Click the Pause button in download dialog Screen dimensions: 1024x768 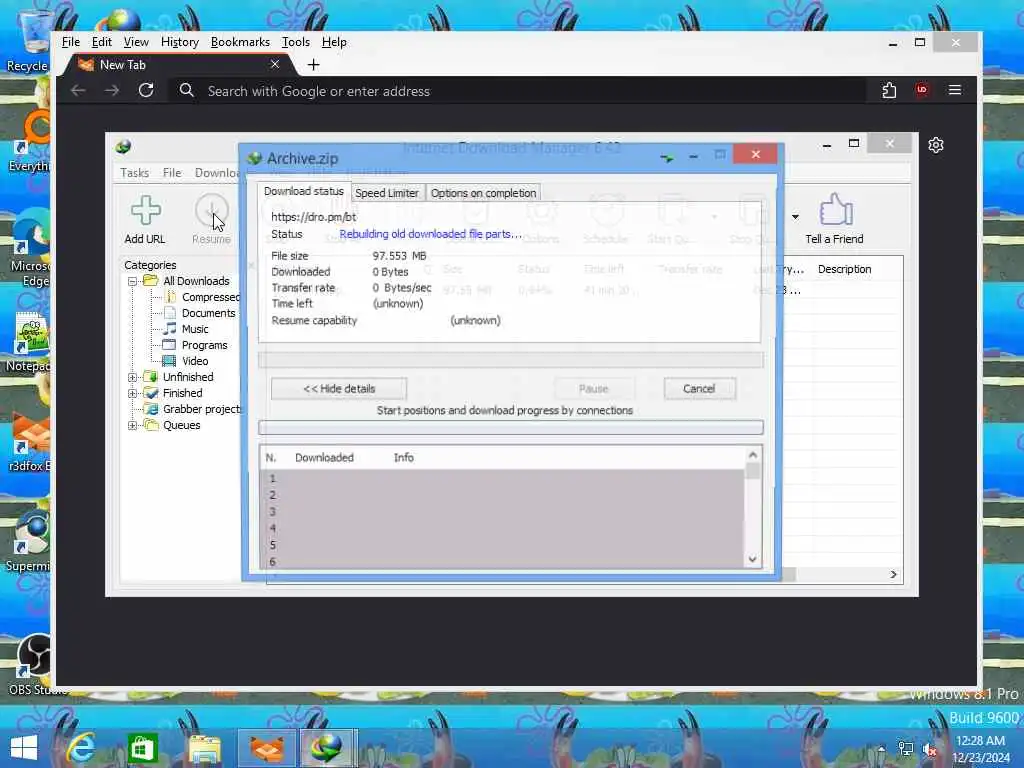pyautogui.click(x=594, y=389)
